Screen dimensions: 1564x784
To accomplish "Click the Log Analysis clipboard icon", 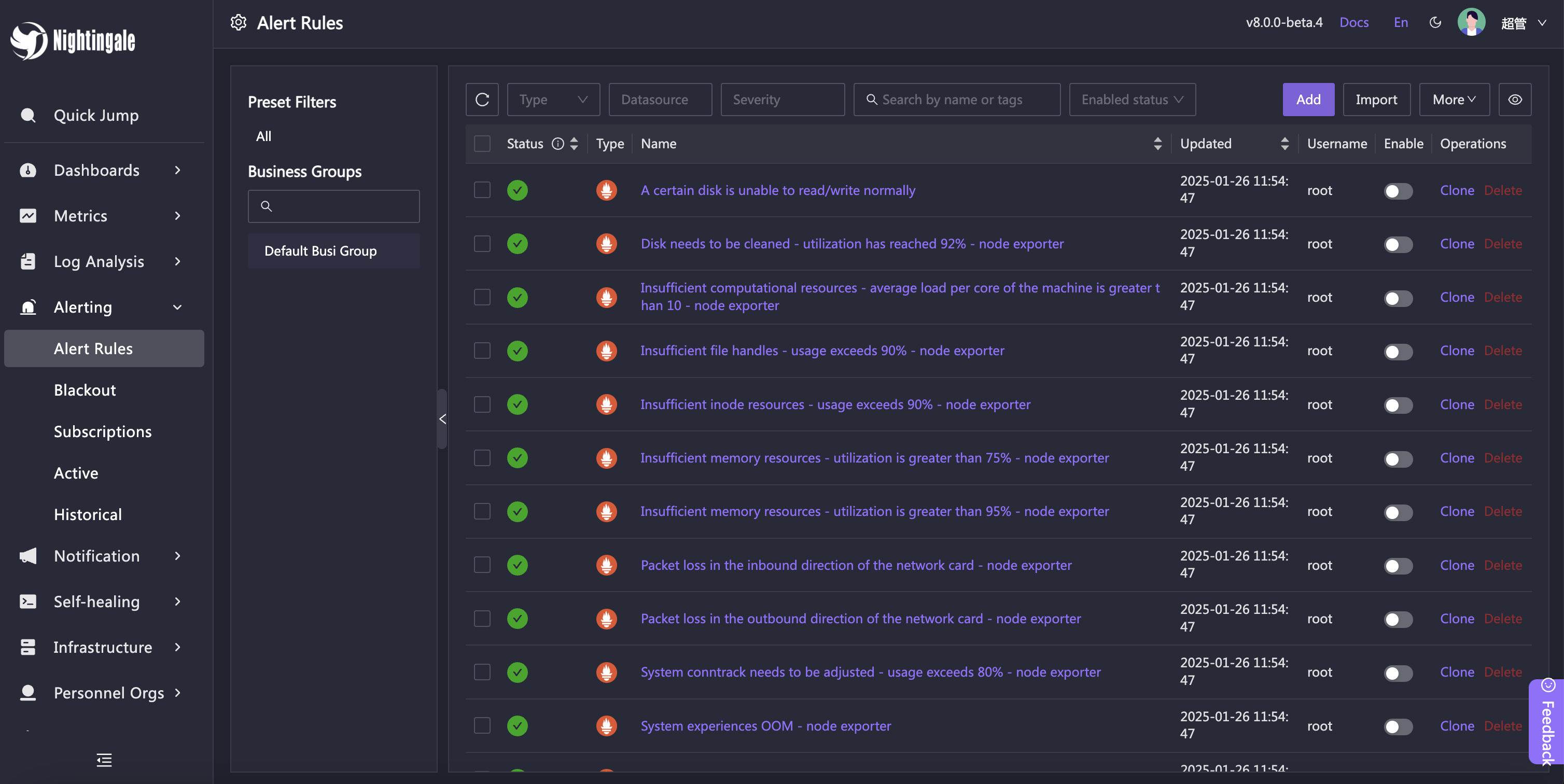I will [28, 261].
